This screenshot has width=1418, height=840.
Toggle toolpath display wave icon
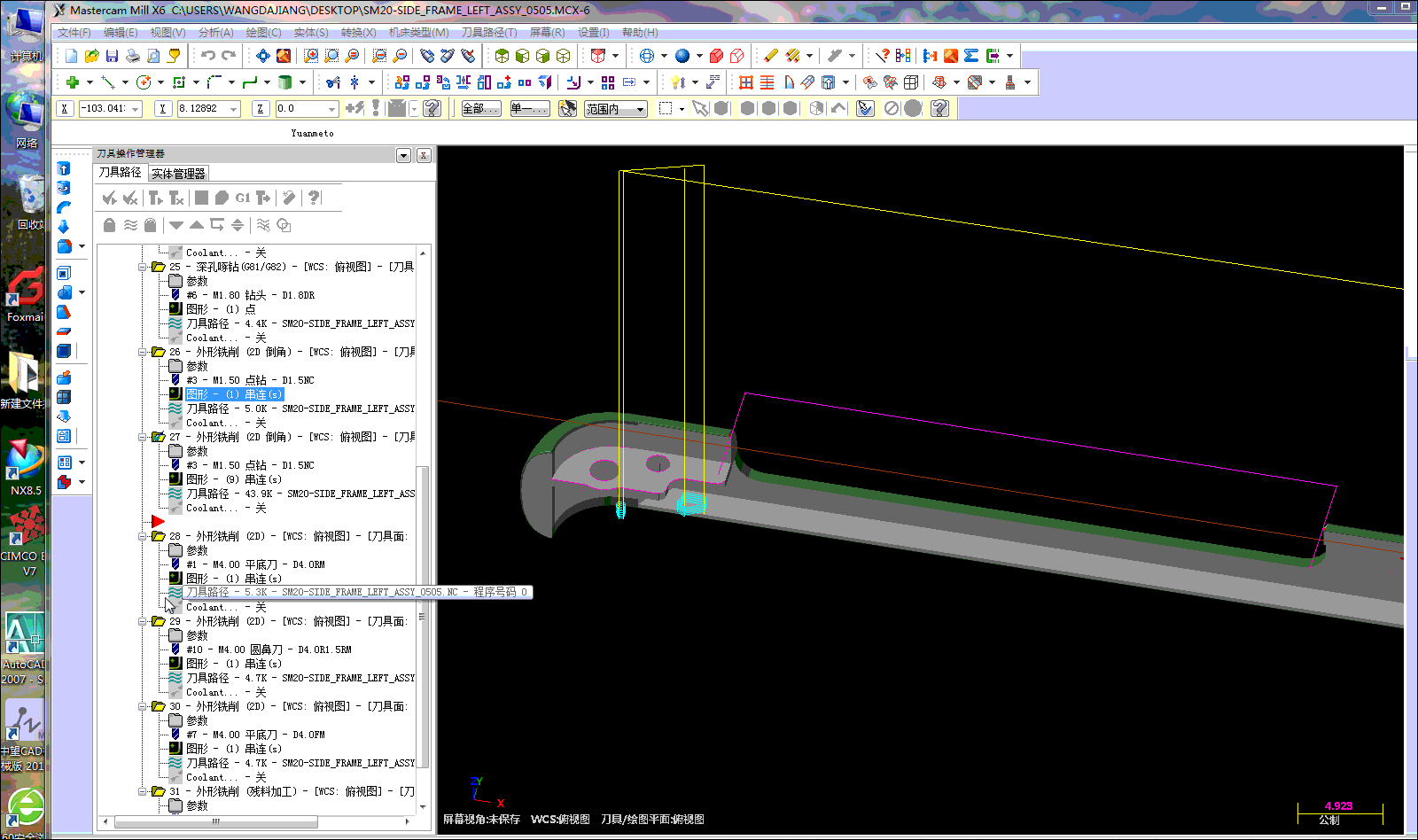[130, 225]
